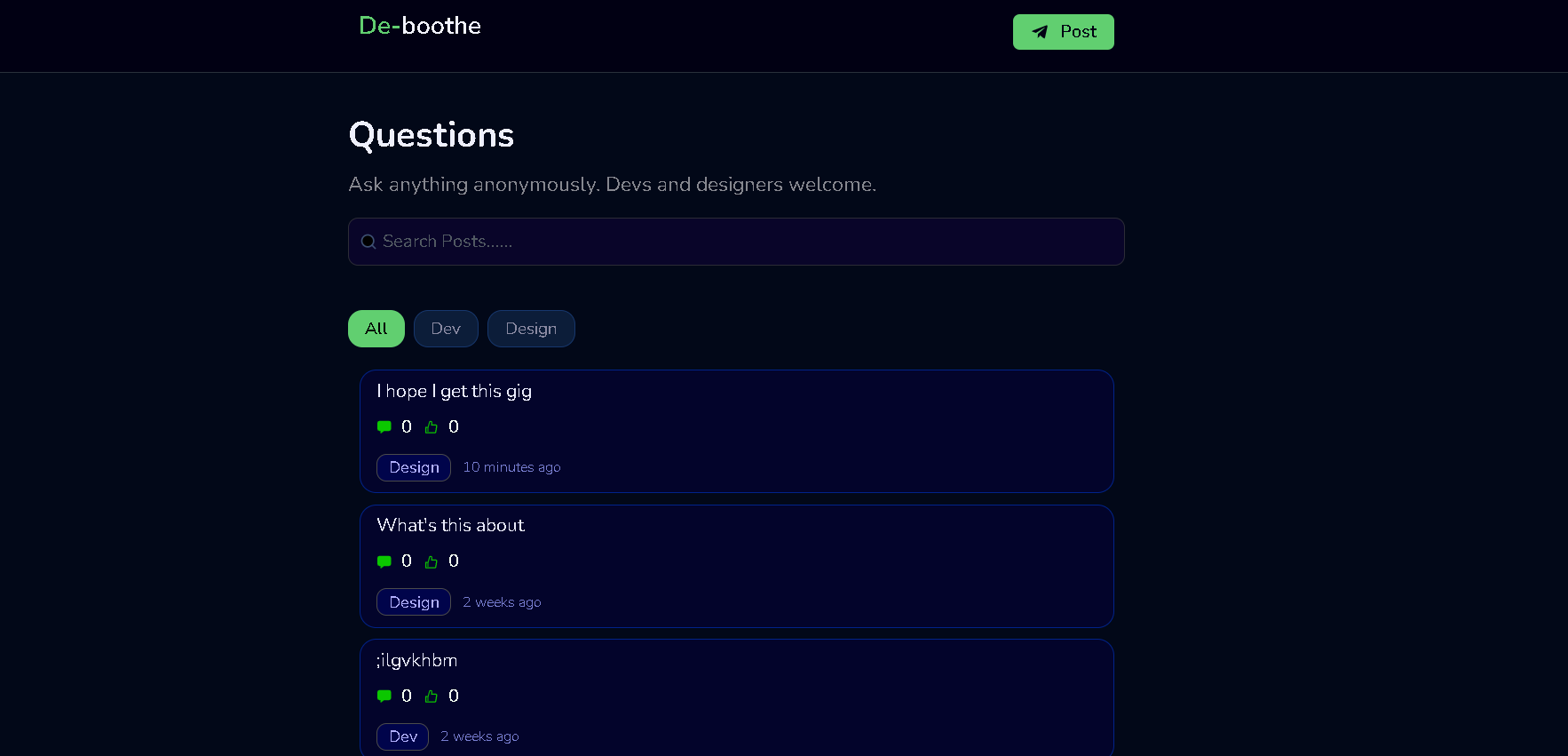This screenshot has width=1568, height=756.
Task: Select the All filter tab
Action: [x=376, y=329]
